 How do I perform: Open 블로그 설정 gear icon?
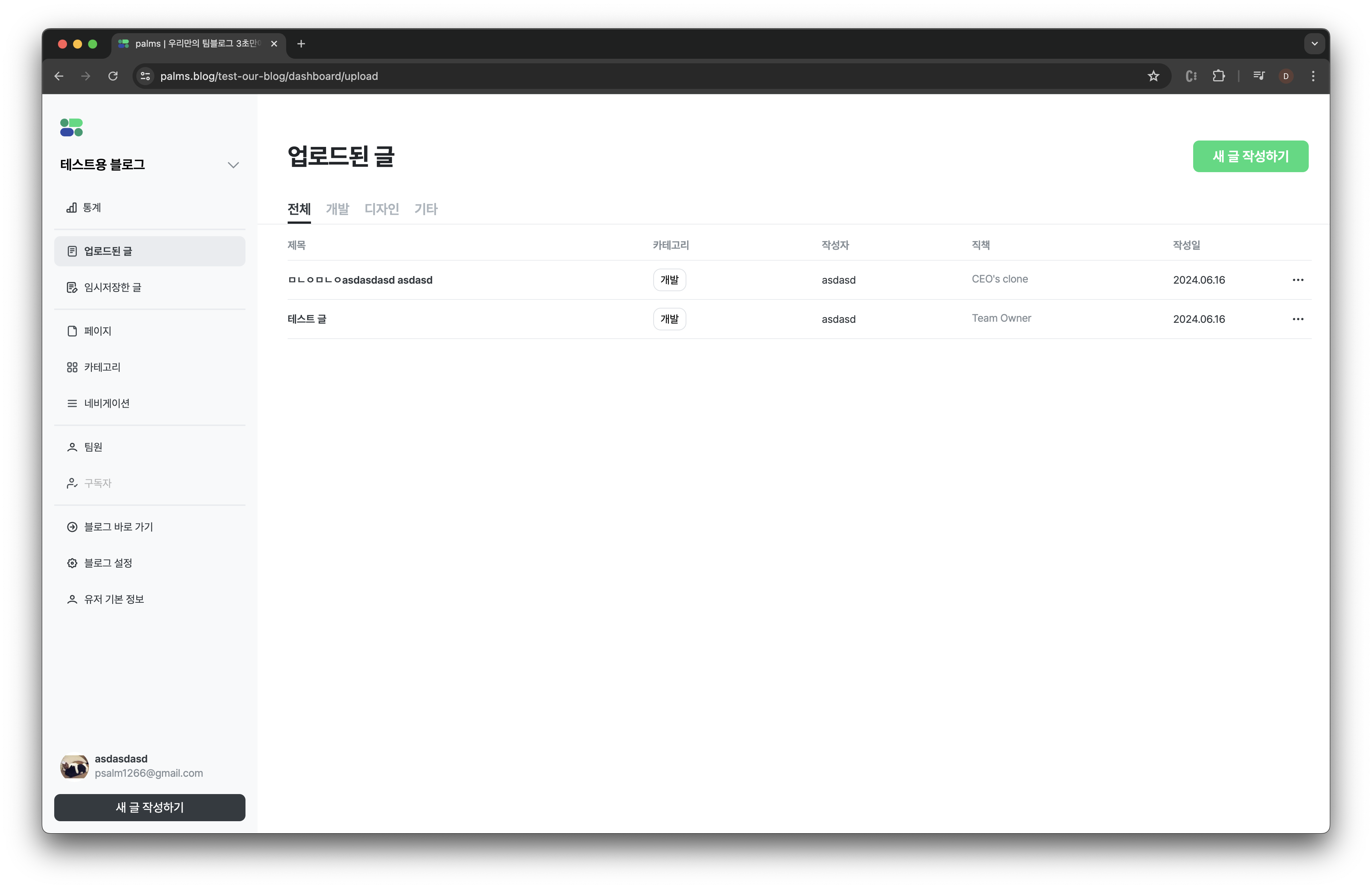click(72, 563)
